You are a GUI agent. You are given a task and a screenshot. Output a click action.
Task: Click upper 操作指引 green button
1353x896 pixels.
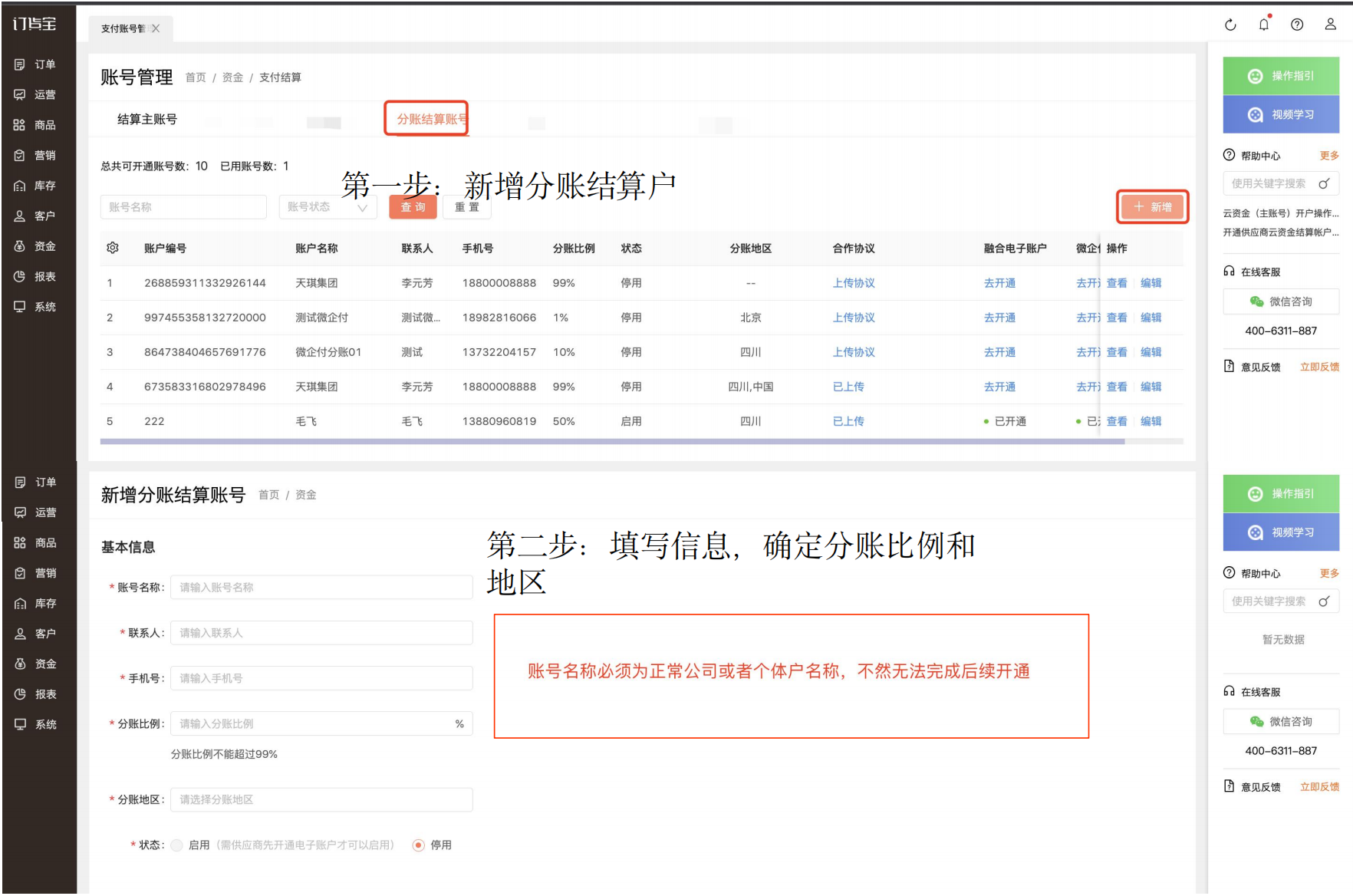pos(1281,76)
